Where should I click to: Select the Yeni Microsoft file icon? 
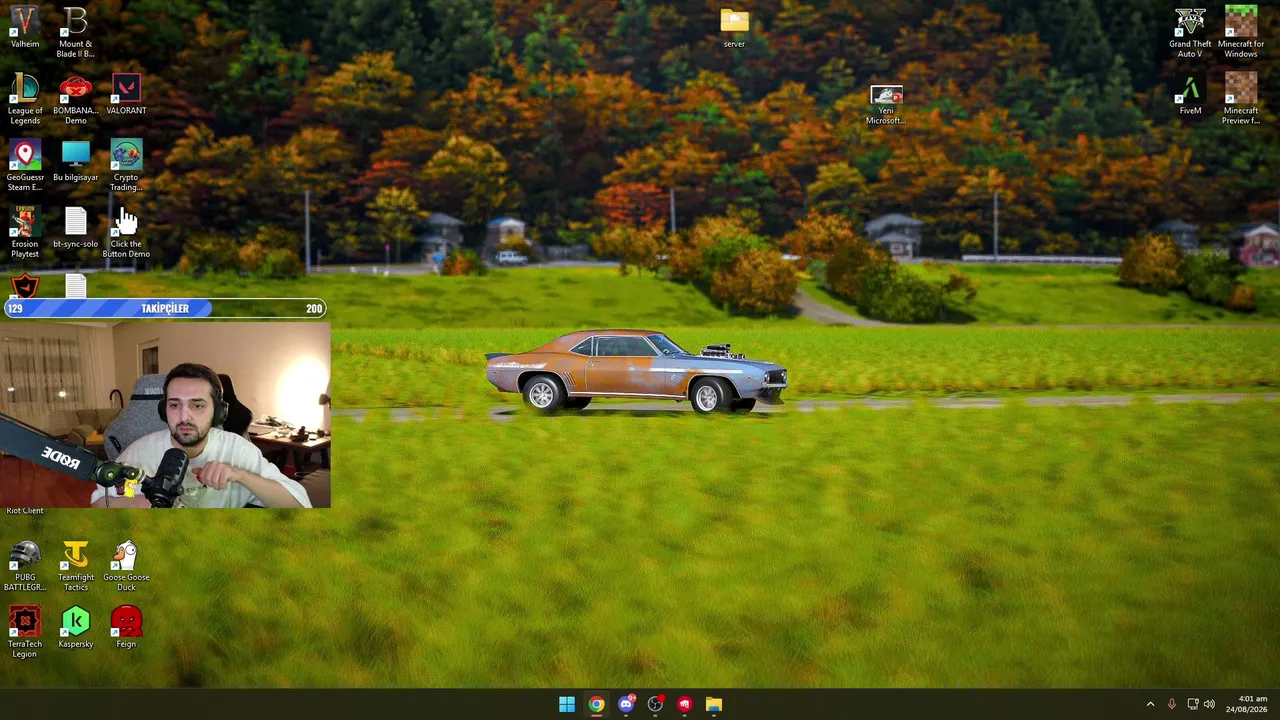pyautogui.click(x=886, y=105)
